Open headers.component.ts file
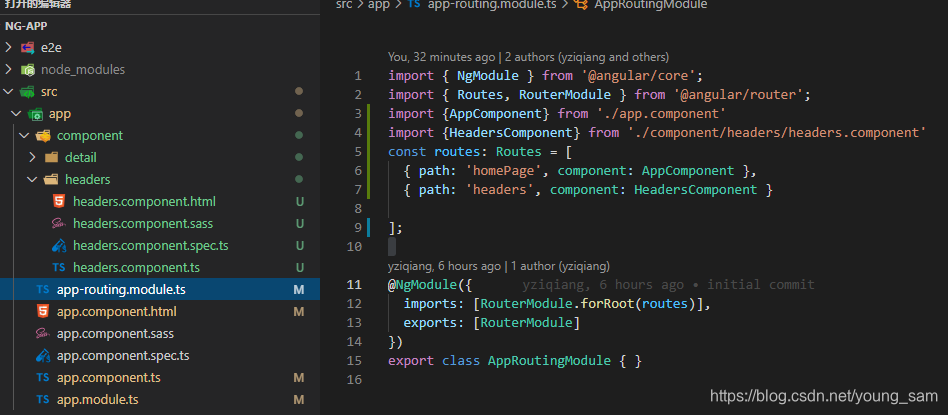The width and height of the screenshot is (948, 415). (136, 267)
